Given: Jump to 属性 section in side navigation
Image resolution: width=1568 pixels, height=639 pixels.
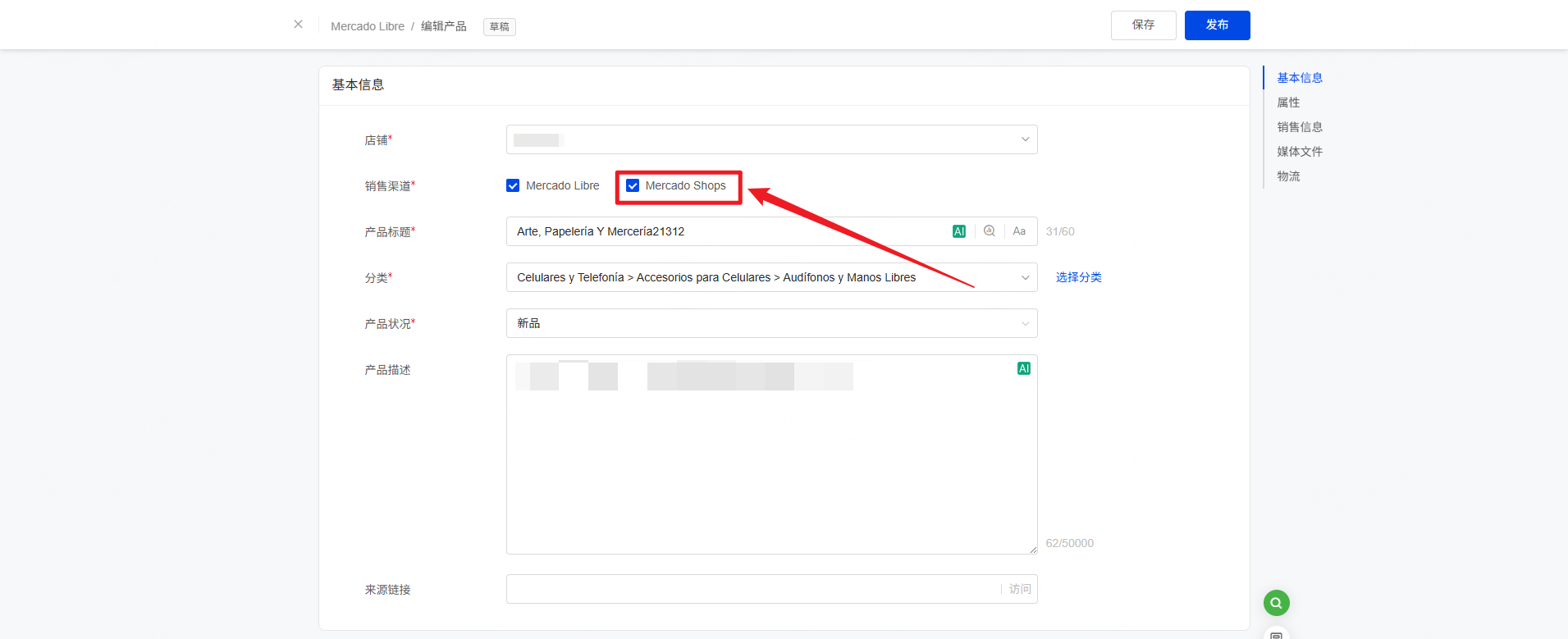Looking at the screenshot, I should pyautogui.click(x=1288, y=103).
